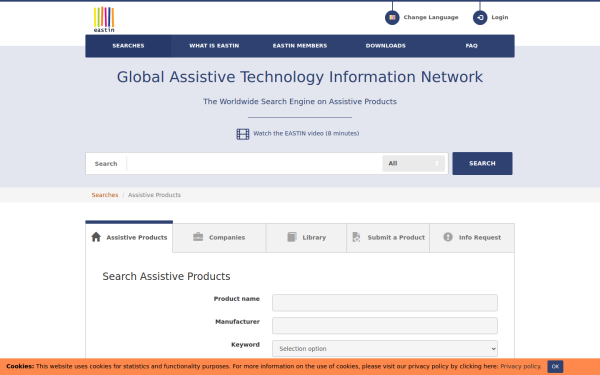Image resolution: width=600 pixels, height=375 pixels.
Task: Click the briefcase icon on Companies tab
Action: pyautogui.click(x=198, y=237)
